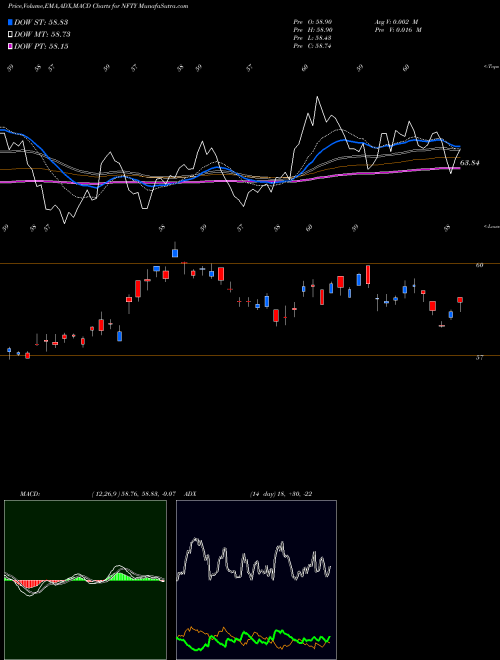This screenshot has height=660, width=500.
Task: Select the 'DOW PT: 58.15' legend text
Action: [41, 46]
